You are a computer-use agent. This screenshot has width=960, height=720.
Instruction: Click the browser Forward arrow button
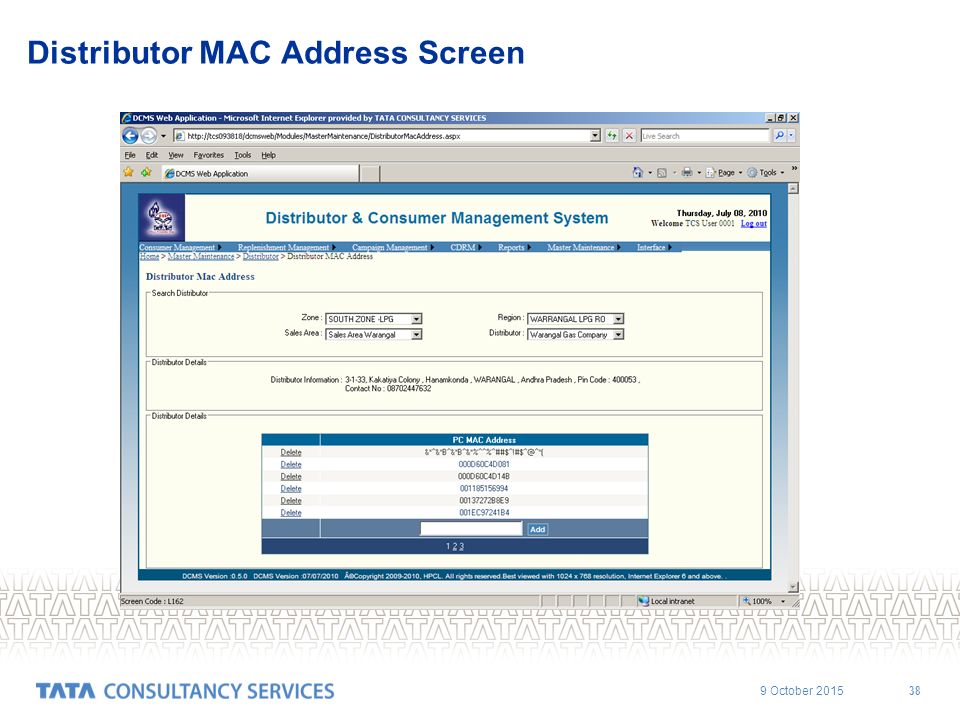[x=149, y=135]
